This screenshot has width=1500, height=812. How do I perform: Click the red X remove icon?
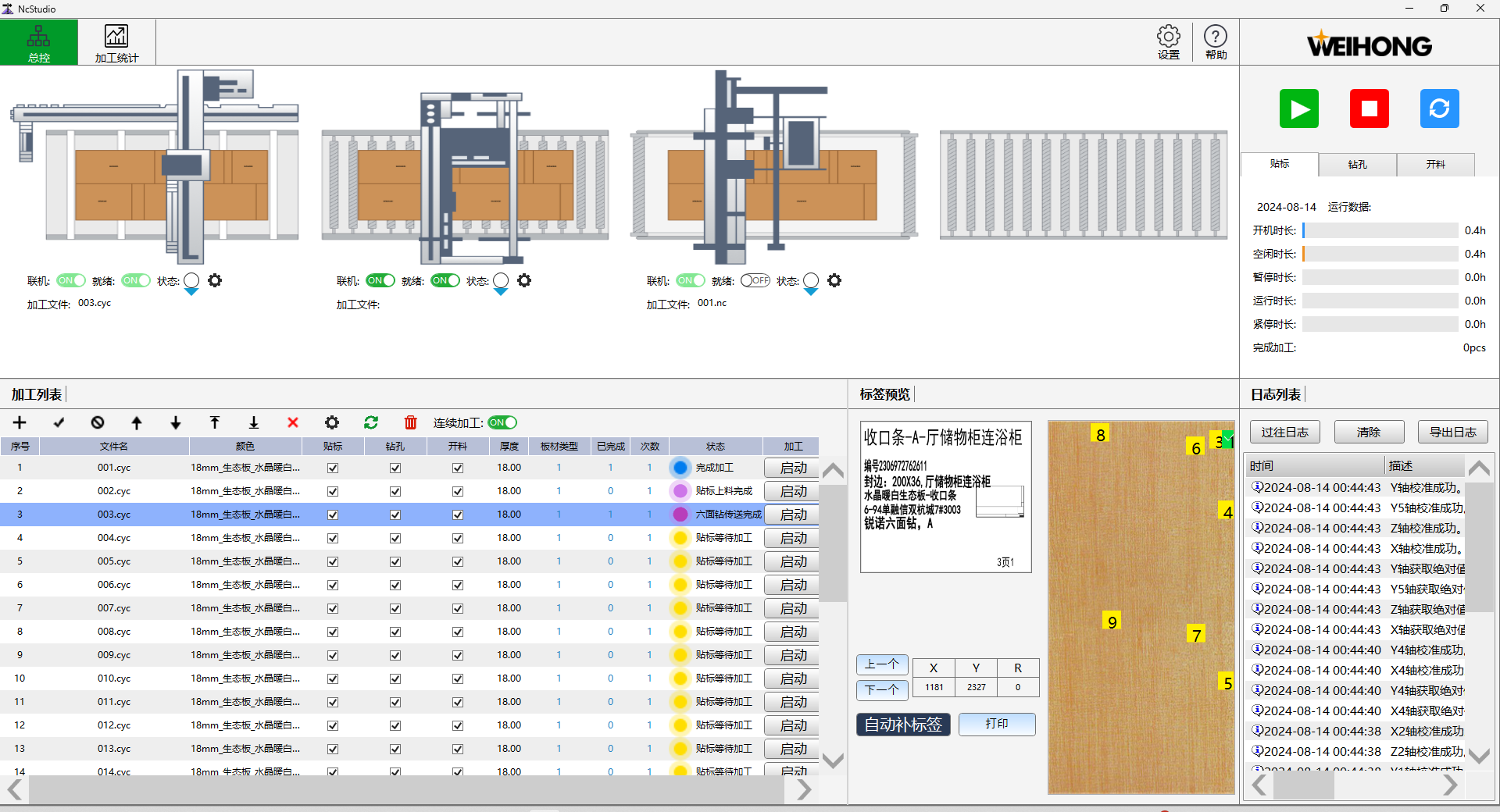tap(293, 422)
